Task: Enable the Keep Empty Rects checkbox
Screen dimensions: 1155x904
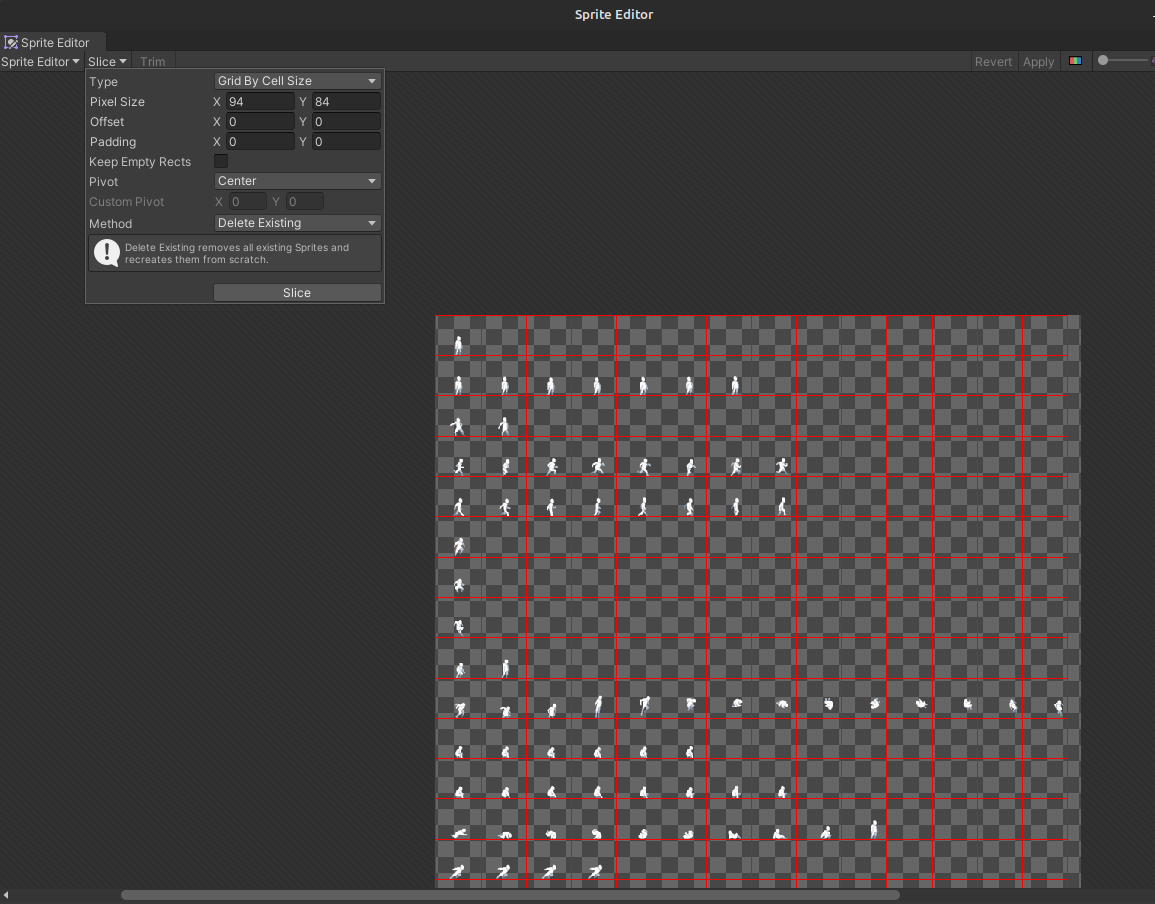Action: point(221,161)
